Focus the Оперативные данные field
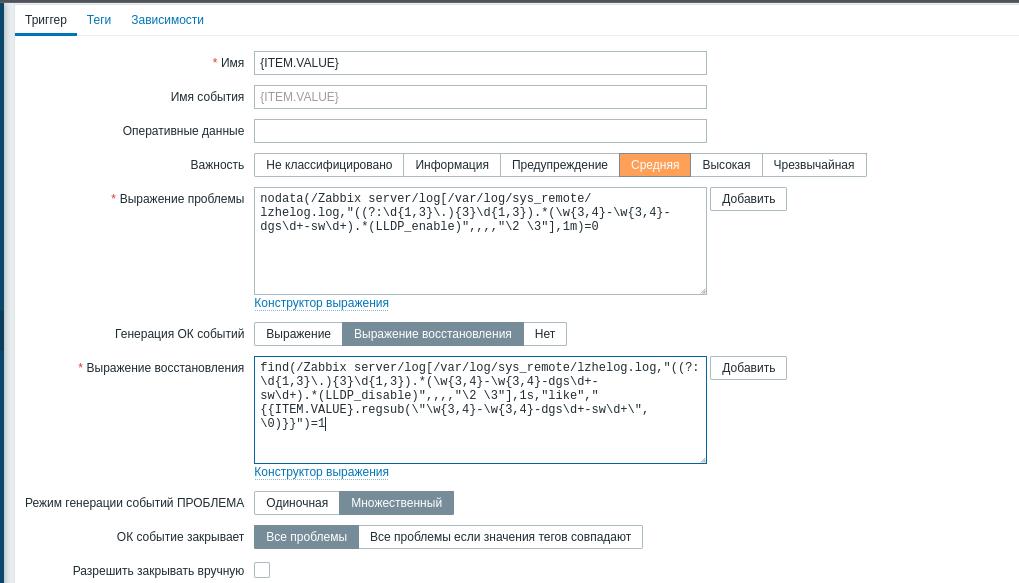The image size is (1019, 583). [x=480, y=131]
